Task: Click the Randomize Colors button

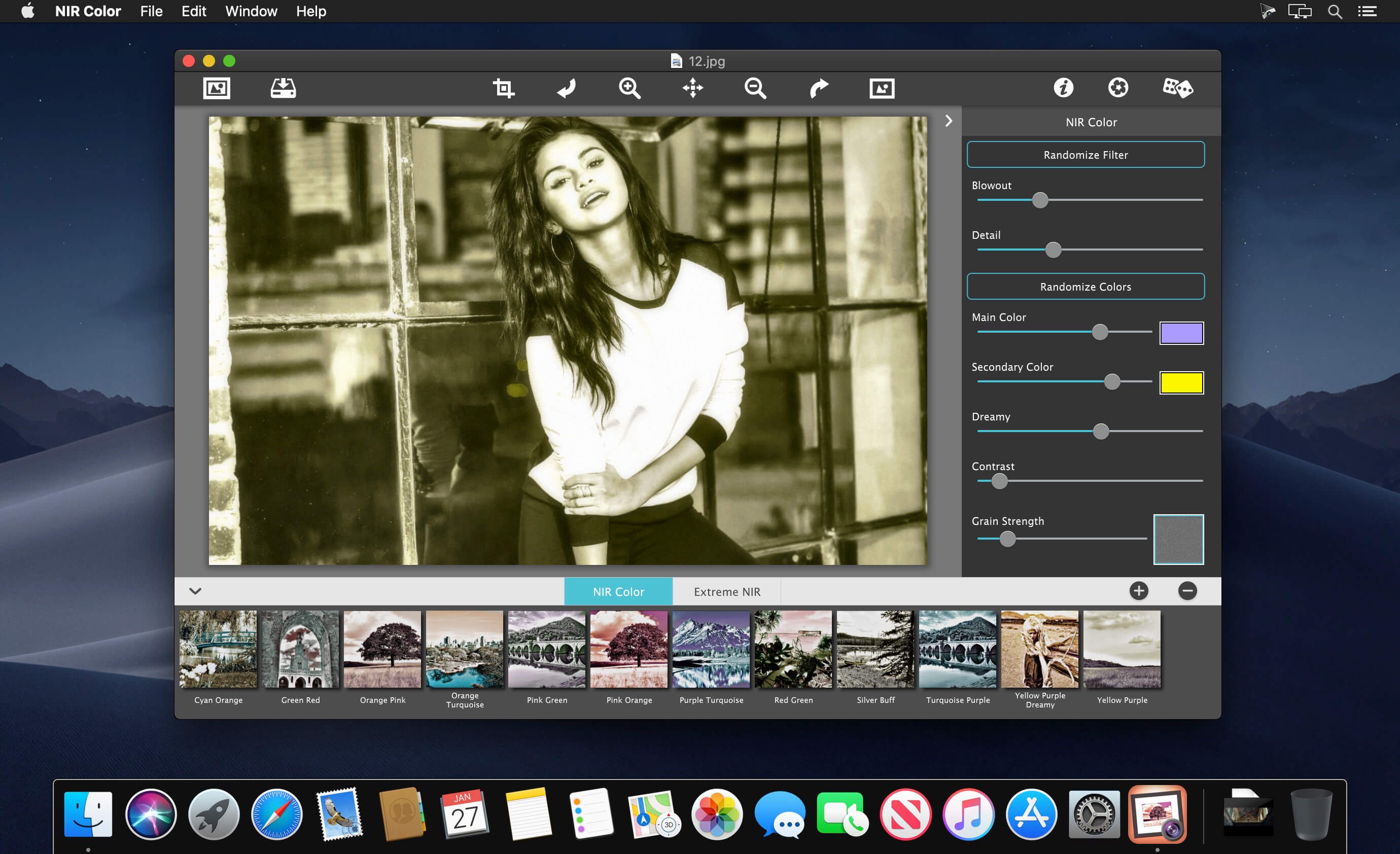Action: [x=1085, y=287]
